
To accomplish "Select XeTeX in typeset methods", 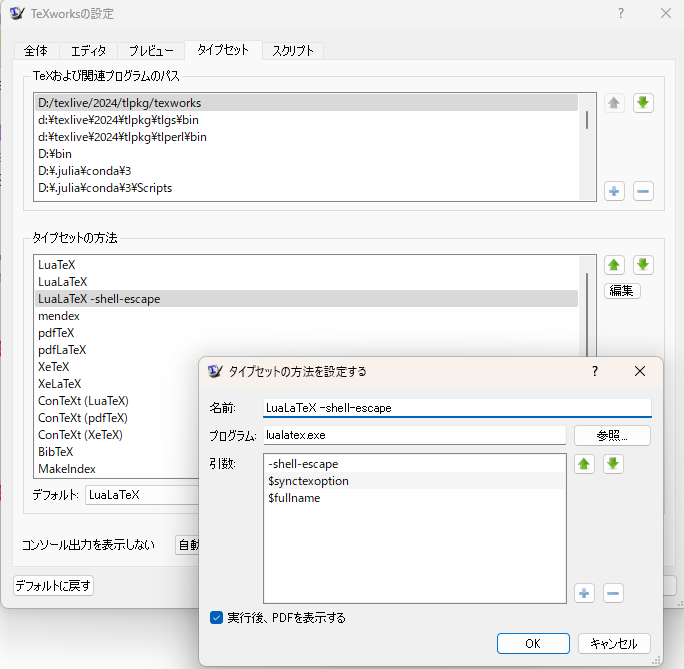I will coord(117,367).
